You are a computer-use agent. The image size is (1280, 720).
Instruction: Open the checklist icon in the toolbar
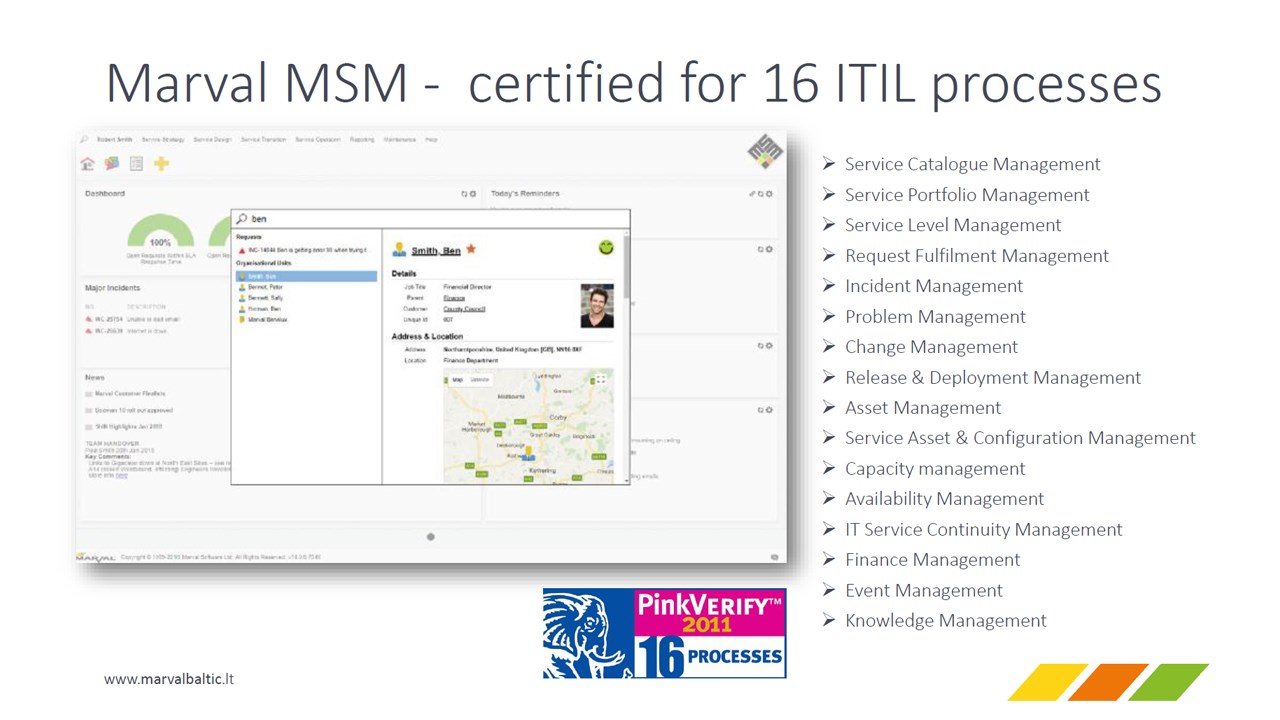137,163
